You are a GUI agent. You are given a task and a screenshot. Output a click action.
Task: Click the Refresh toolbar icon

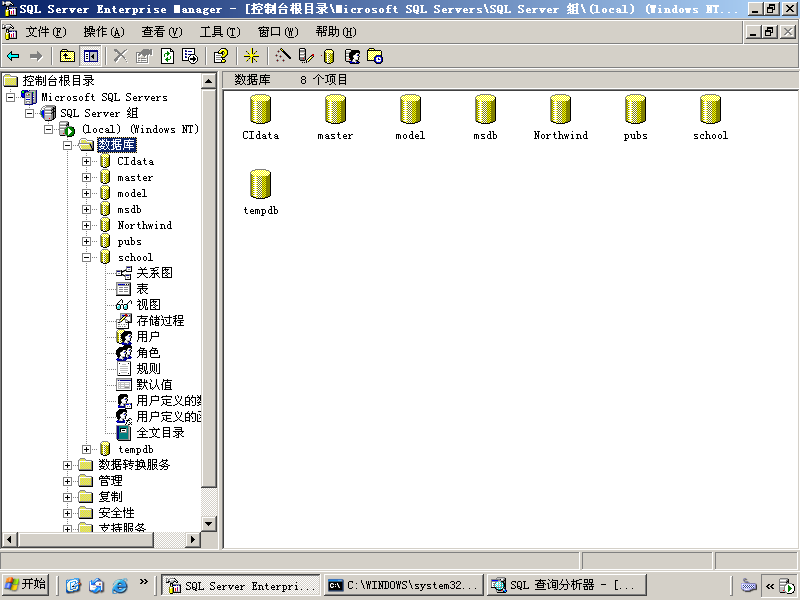coord(167,56)
